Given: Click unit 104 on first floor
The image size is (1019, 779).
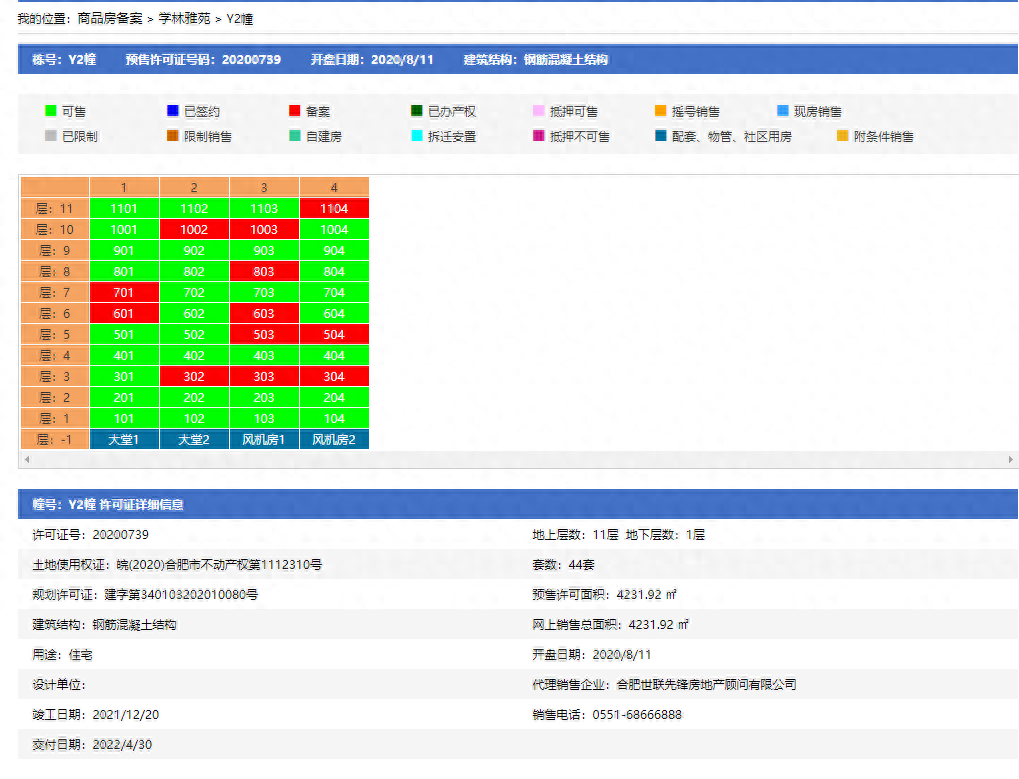Looking at the screenshot, I should pyautogui.click(x=334, y=419).
